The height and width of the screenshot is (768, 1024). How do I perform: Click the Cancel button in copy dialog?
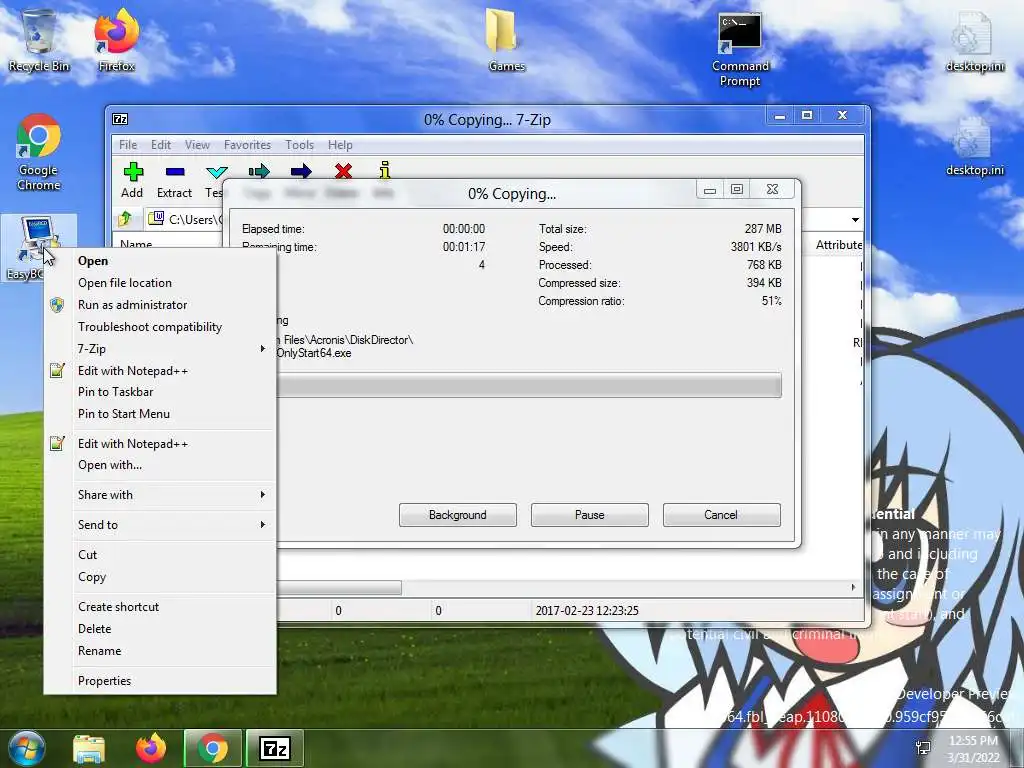(722, 515)
